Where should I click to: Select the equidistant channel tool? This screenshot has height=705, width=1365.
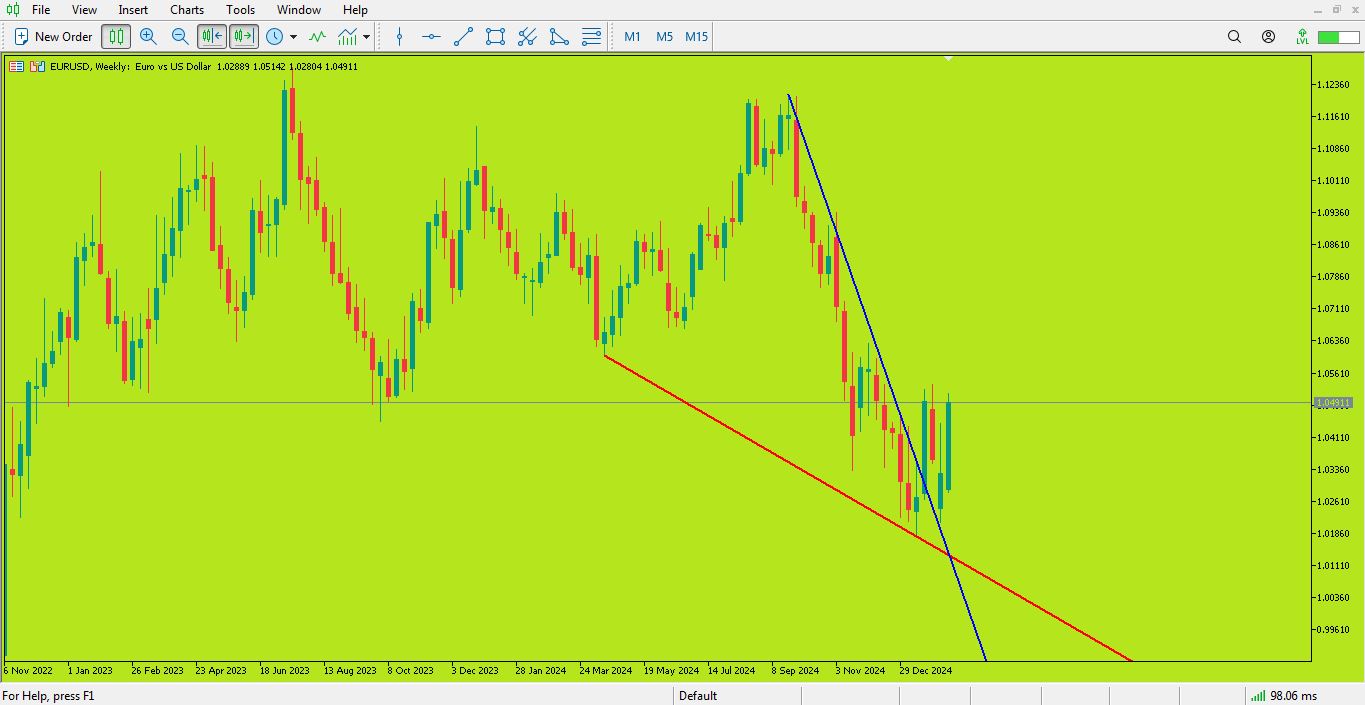pyautogui.click(x=527, y=37)
